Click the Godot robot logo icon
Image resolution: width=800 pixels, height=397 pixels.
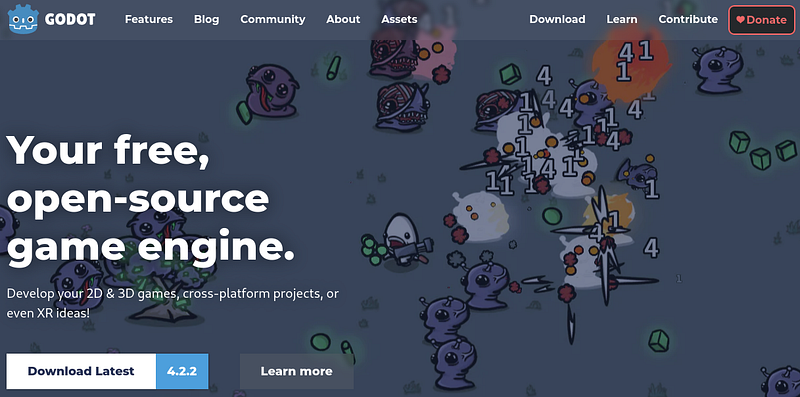23,19
